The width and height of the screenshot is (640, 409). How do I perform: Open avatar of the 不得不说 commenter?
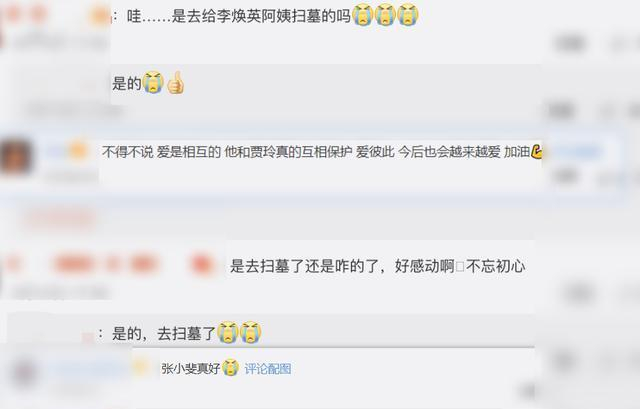pyautogui.click(x=16, y=157)
